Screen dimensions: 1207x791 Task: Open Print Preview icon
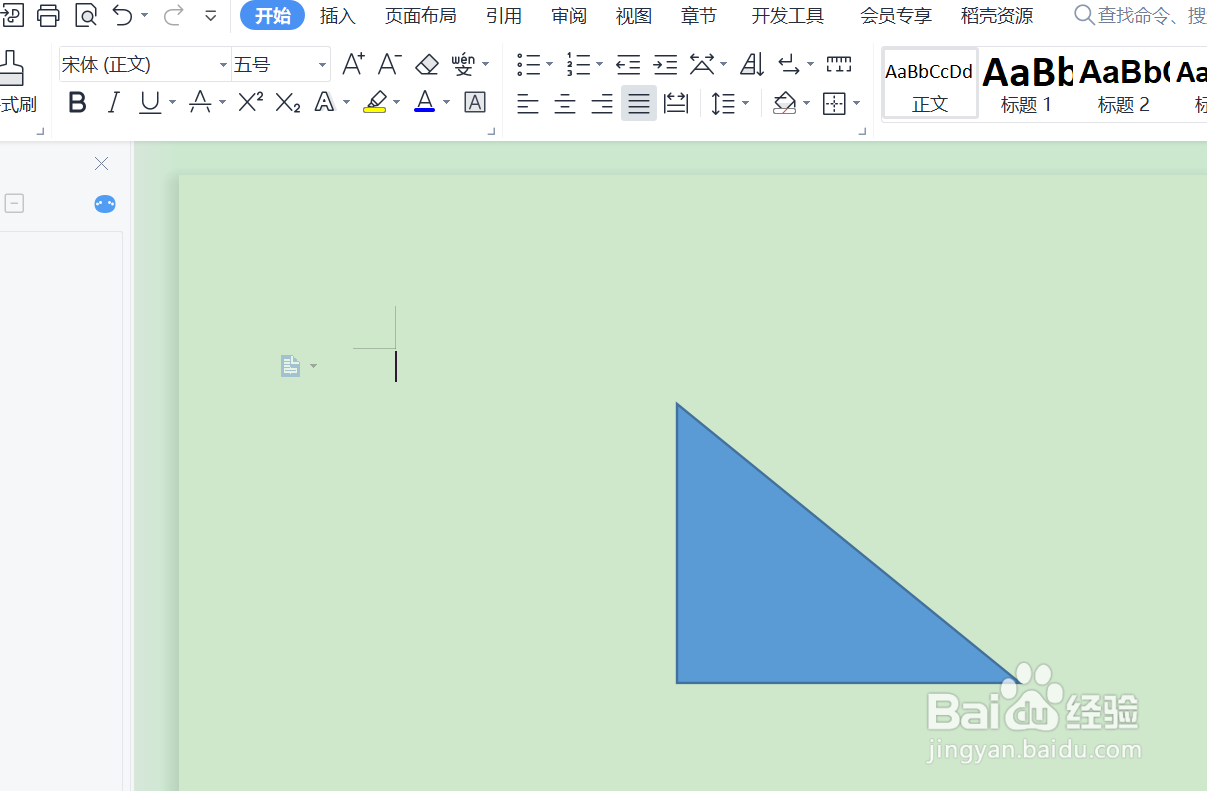click(x=86, y=15)
